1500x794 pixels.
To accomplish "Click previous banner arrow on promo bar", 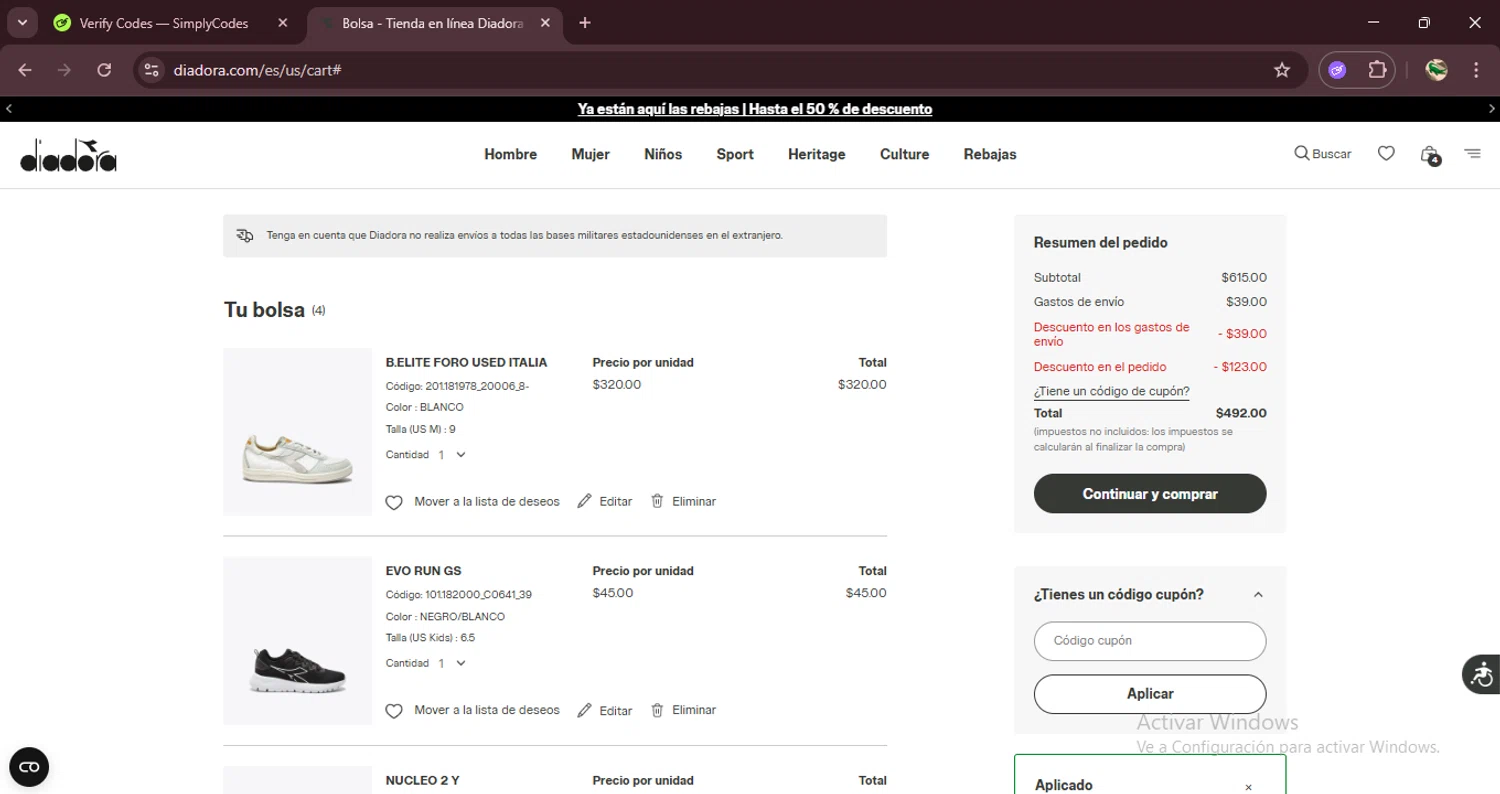I will click(x=9, y=109).
